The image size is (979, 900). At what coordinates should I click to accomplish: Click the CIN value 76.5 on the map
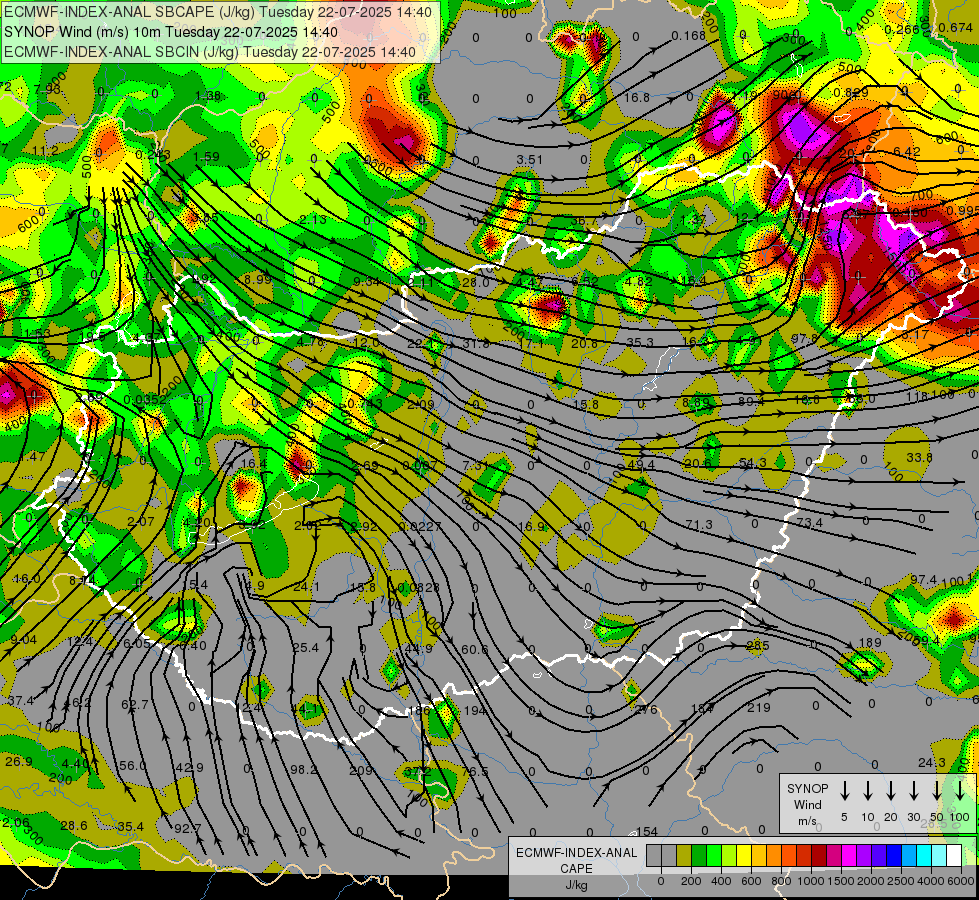click(475, 771)
